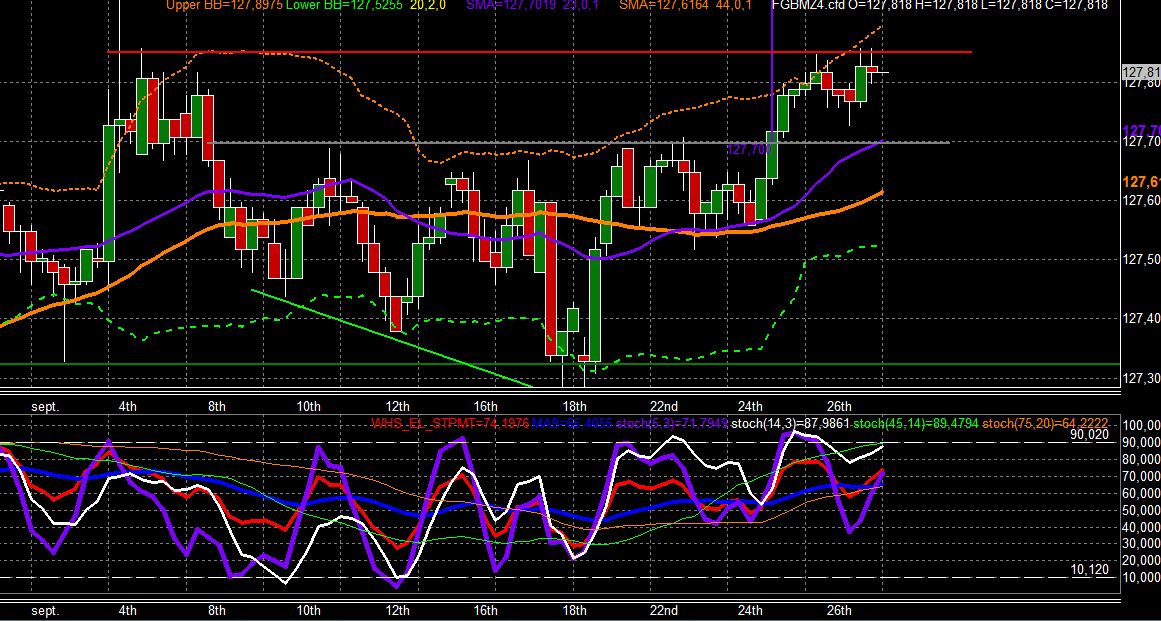Click the red WHS_EL_STPMT=74,1976 indicator label

click(x=450, y=423)
